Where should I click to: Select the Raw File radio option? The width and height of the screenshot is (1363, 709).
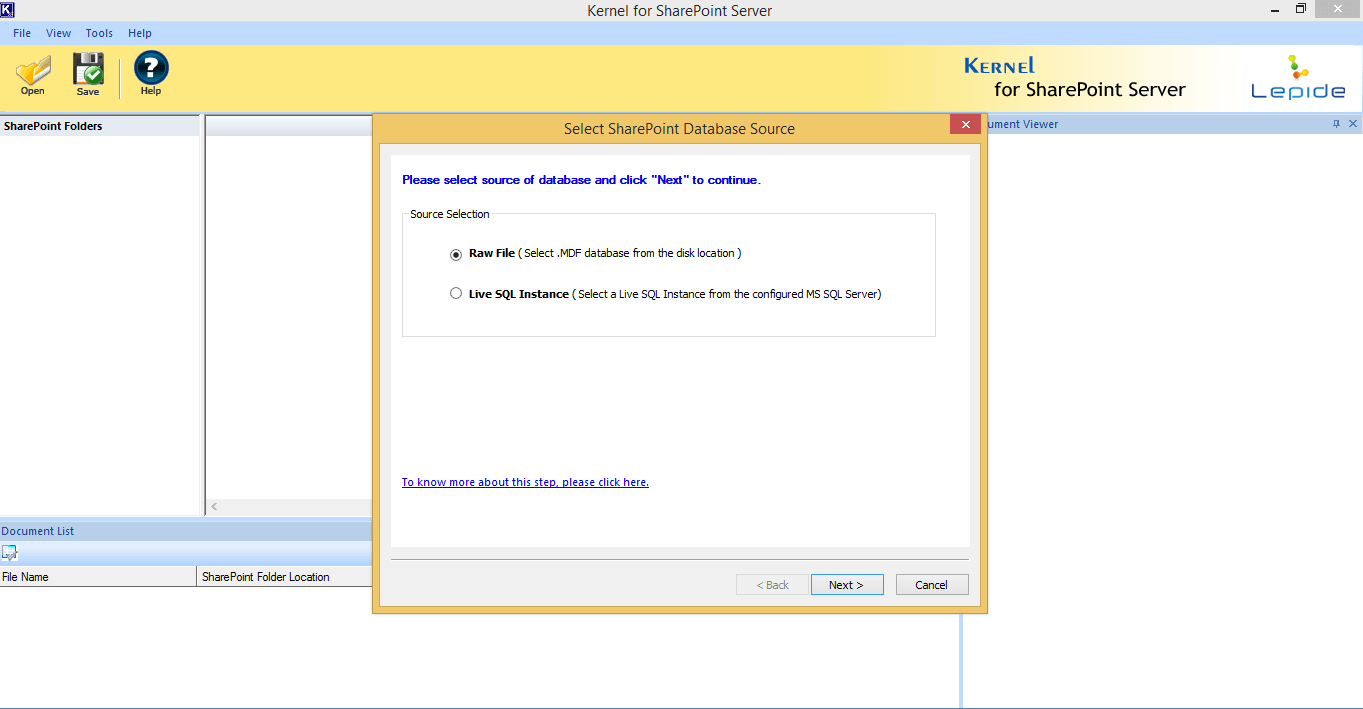[x=456, y=254]
